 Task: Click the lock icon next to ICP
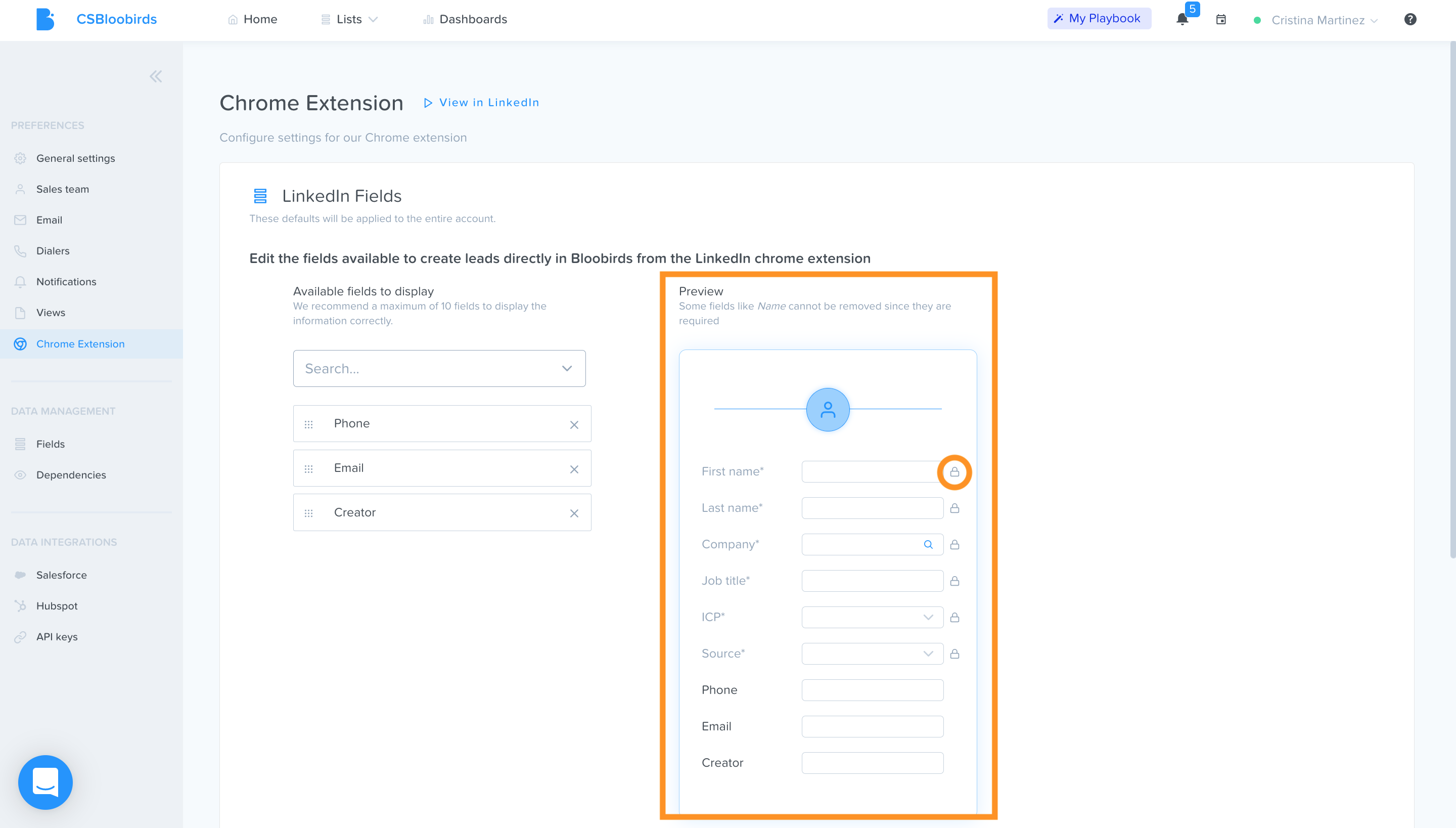954,617
